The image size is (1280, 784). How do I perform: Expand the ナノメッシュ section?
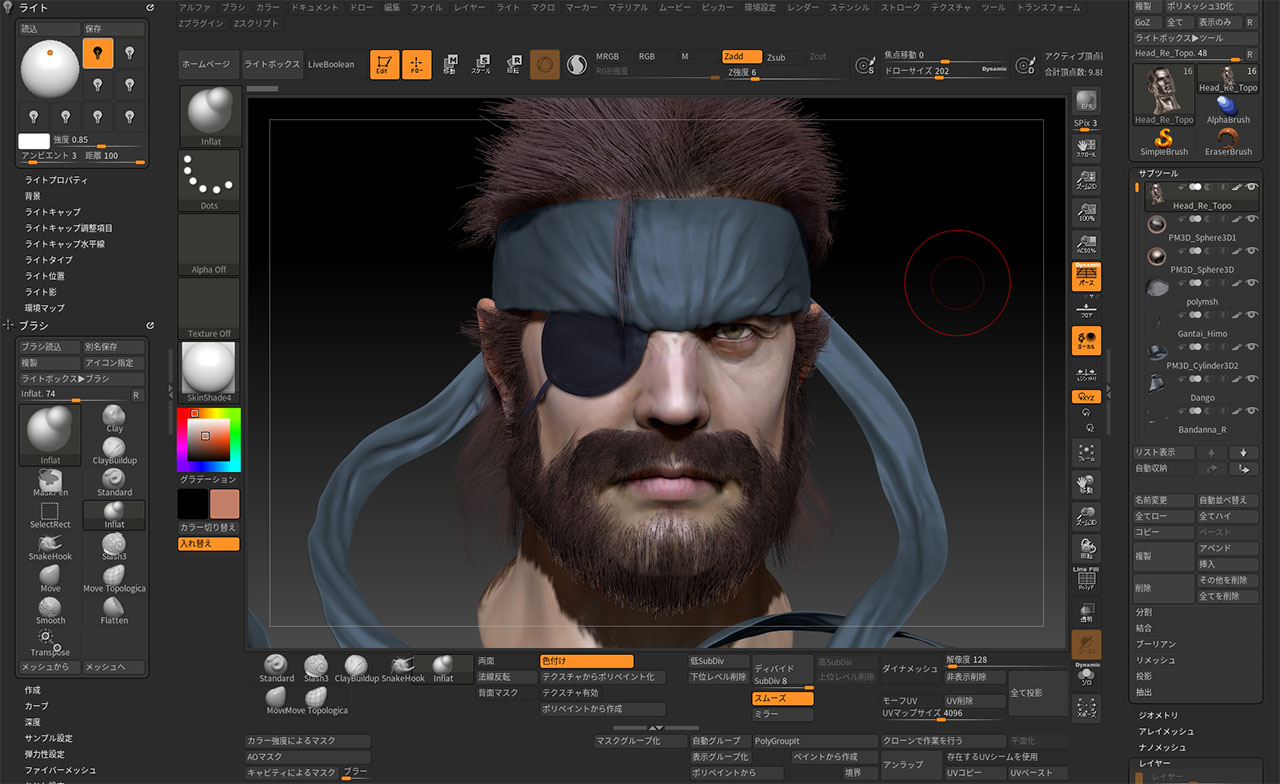tap(1162, 748)
